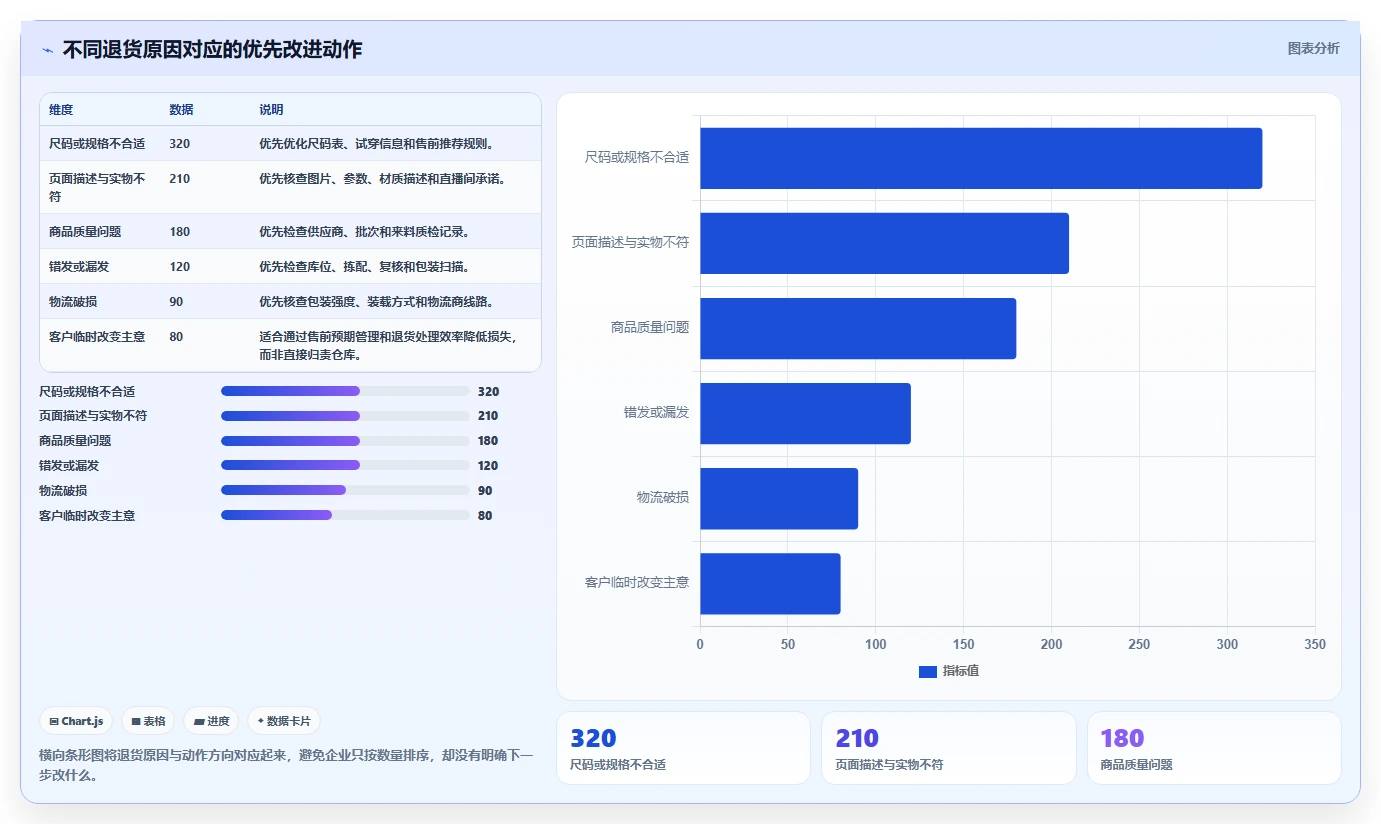Click the blue 指标值 legend swatch
The width and height of the screenshot is (1381, 824).
(x=928, y=672)
